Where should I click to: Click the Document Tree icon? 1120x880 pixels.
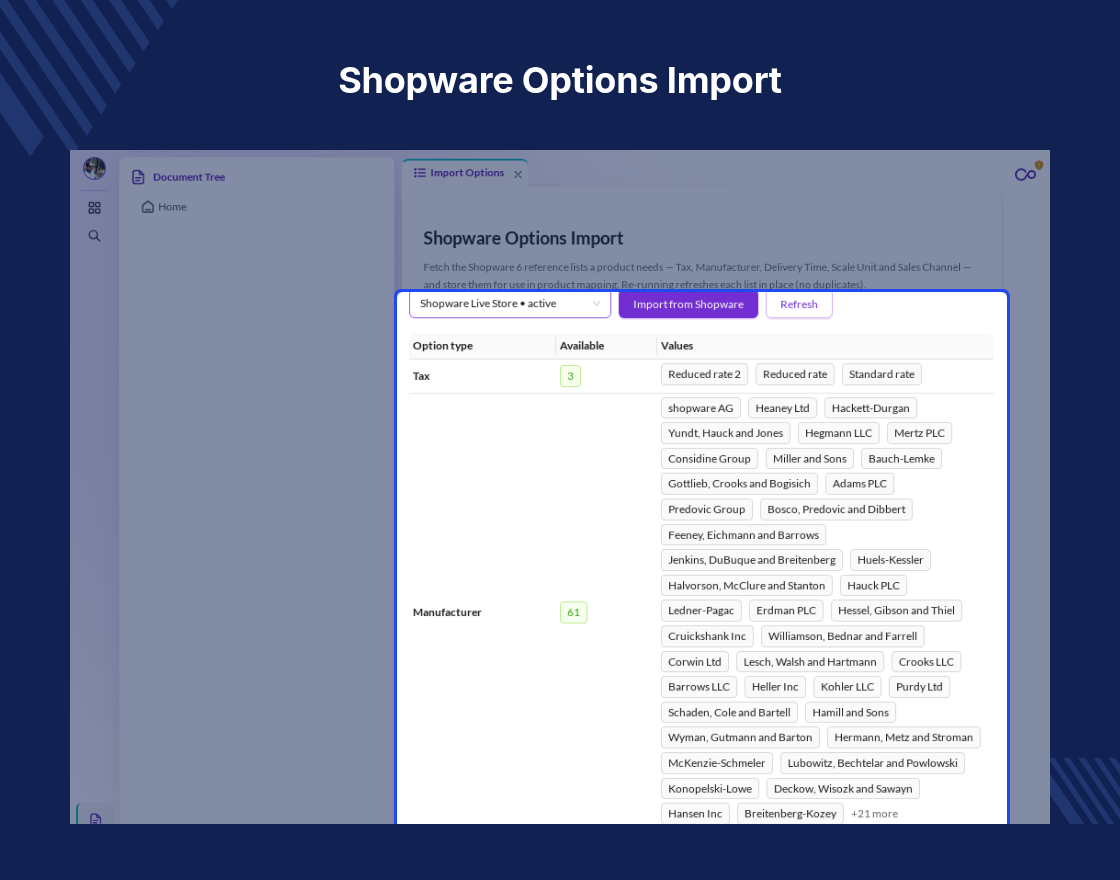click(x=139, y=177)
